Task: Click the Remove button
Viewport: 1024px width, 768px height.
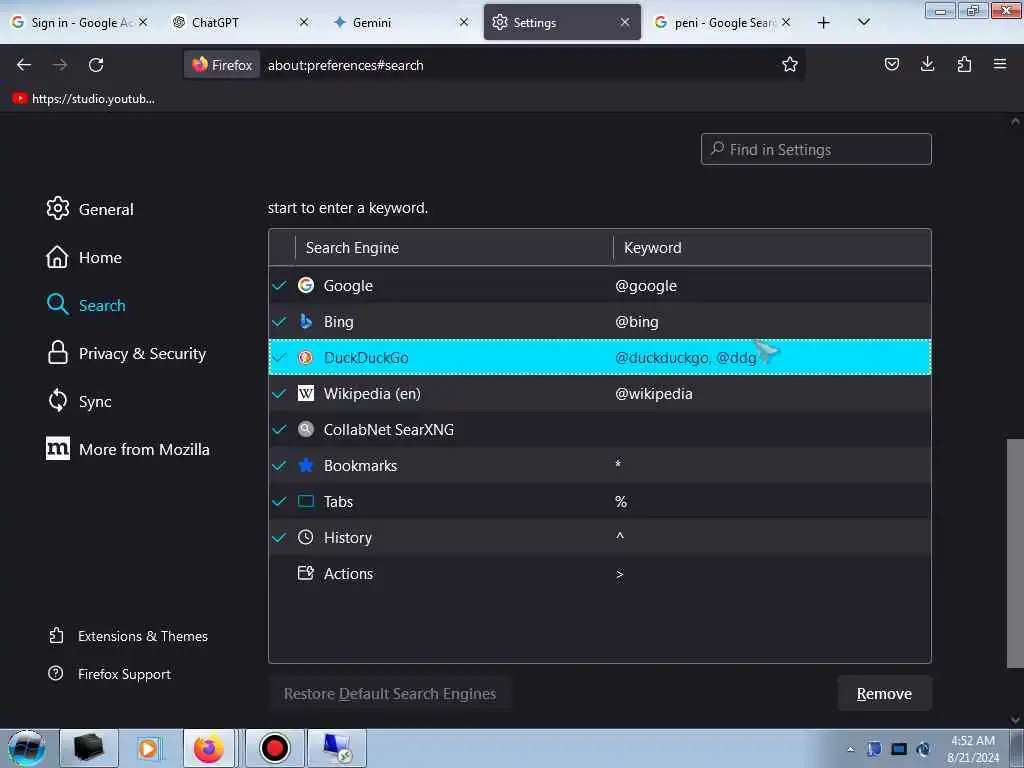Action: 884,694
